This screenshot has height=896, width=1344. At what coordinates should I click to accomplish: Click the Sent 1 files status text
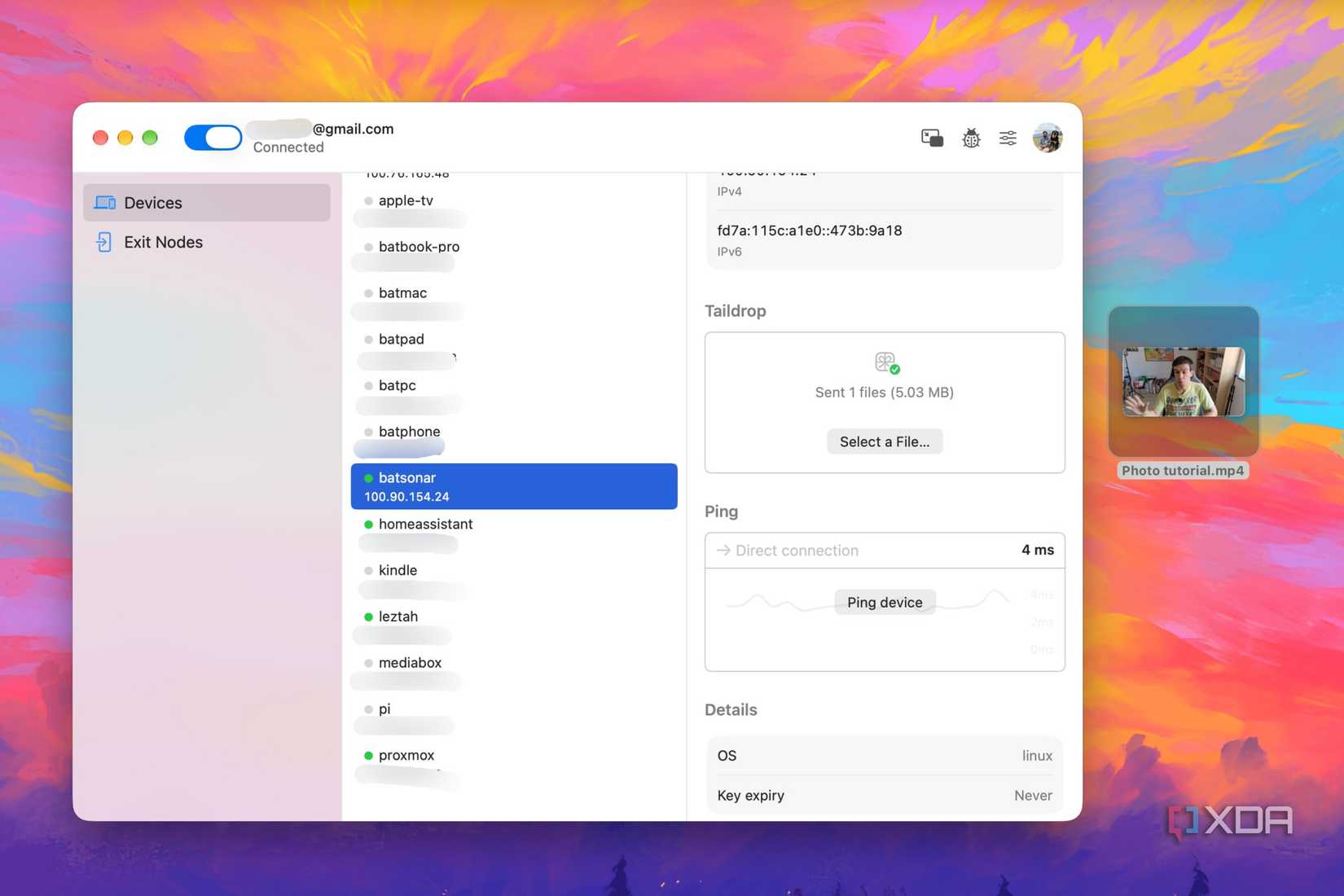pos(885,393)
